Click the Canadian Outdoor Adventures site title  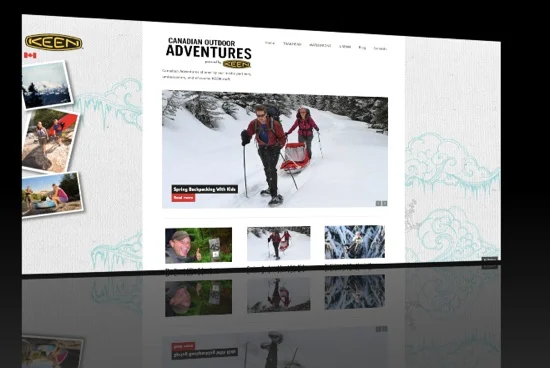click(209, 48)
